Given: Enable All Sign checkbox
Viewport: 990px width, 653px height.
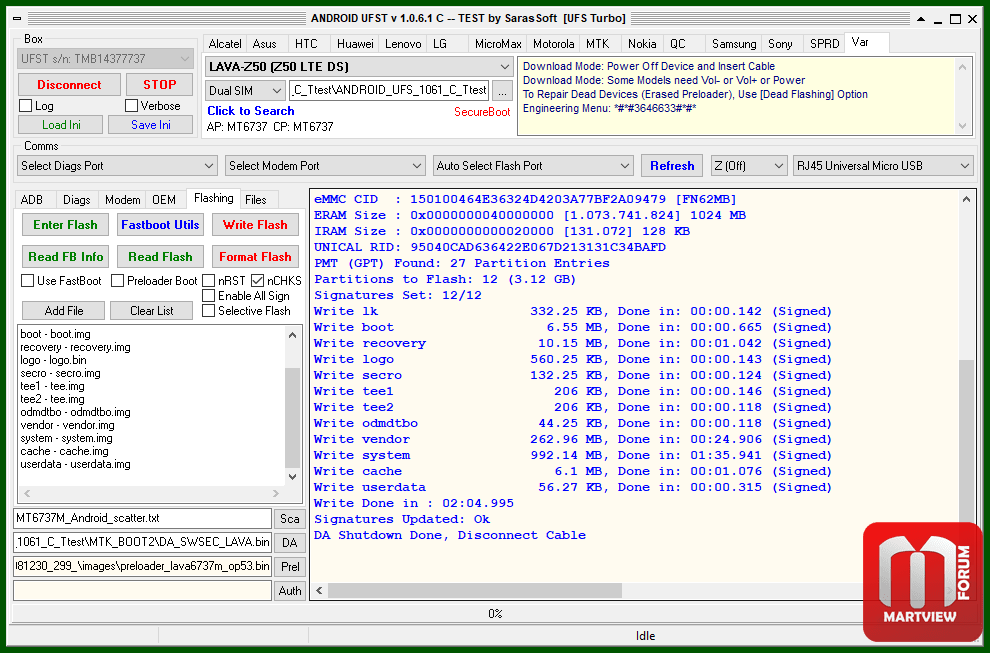Looking at the screenshot, I should (x=208, y=296).
